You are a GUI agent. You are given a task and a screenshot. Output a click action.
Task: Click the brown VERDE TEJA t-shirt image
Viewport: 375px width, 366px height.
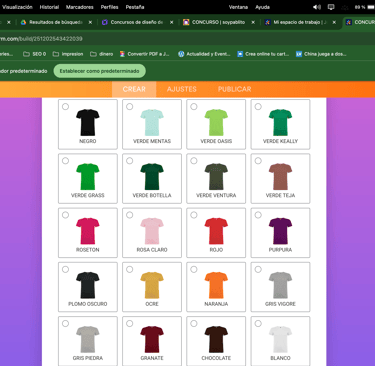tap(280, 177)
